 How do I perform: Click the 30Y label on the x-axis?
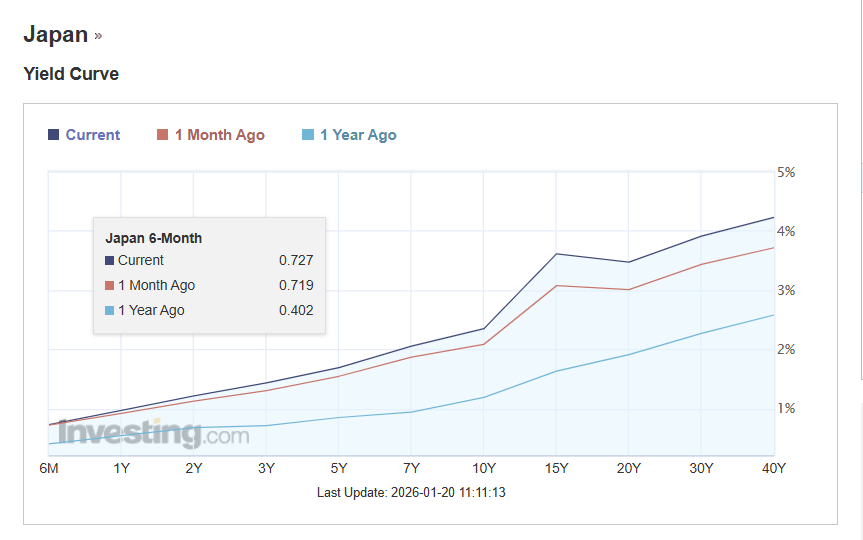tap(701, 468)
